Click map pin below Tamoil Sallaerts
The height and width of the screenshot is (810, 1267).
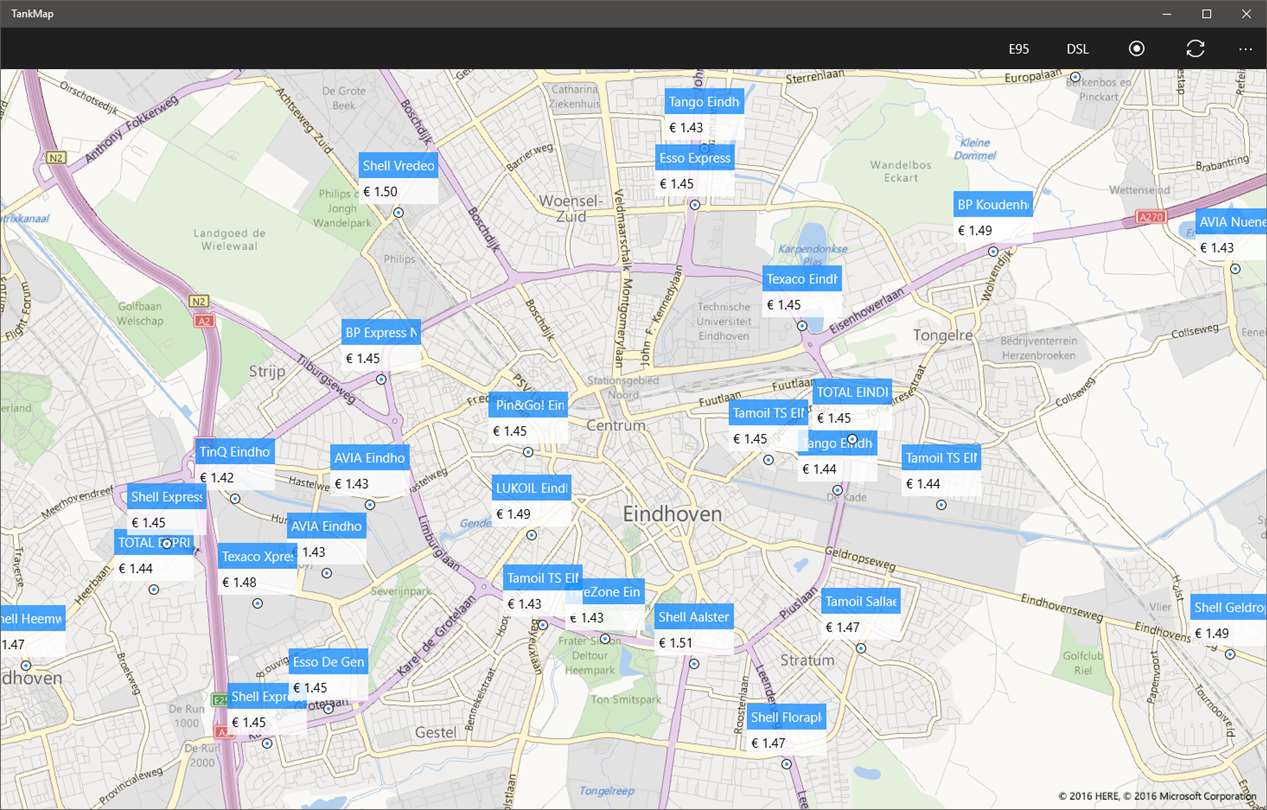[x=860, y=647]
